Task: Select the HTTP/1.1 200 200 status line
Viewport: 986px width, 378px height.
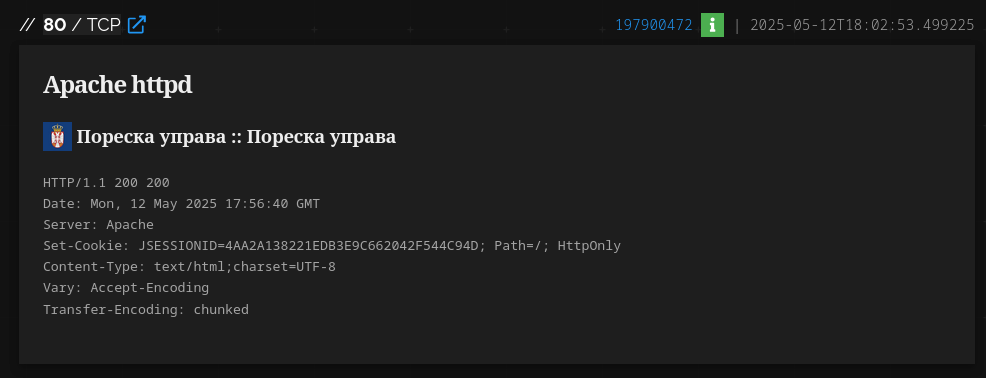Action: 106,183
